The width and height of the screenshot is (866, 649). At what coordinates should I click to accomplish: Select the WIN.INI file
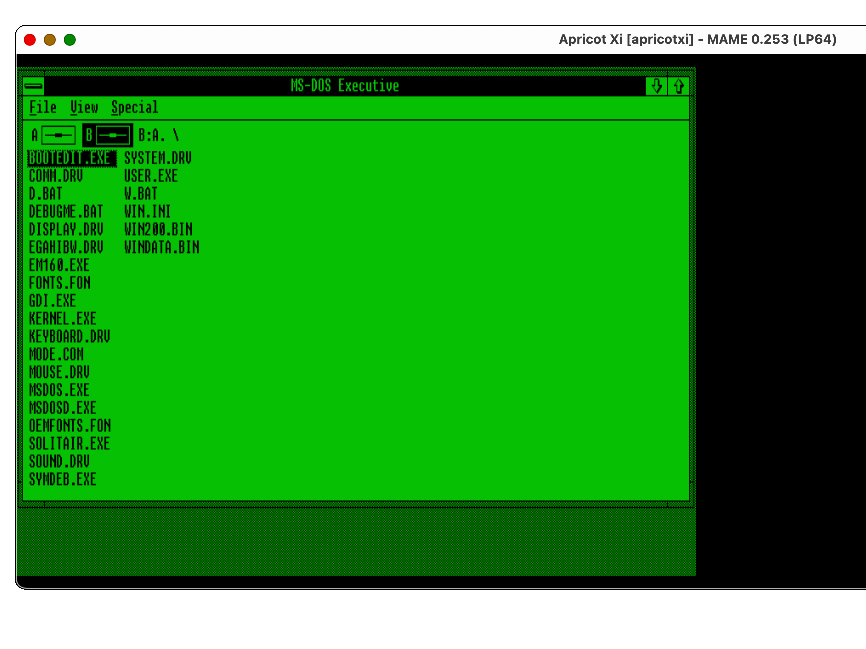[x=148, y=212]
